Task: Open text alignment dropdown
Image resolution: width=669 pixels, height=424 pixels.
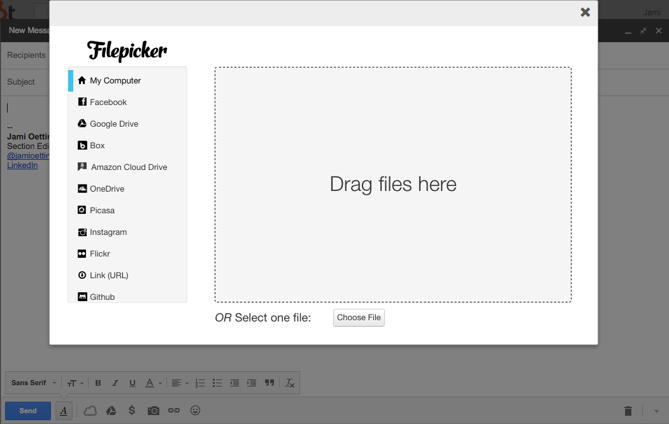Action: coord(180,383)
